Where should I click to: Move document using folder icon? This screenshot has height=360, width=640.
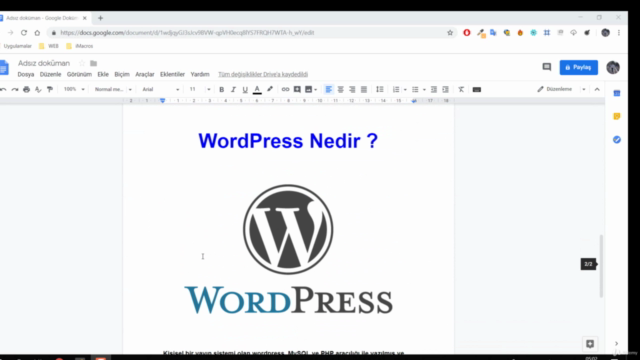click(93, 63)
